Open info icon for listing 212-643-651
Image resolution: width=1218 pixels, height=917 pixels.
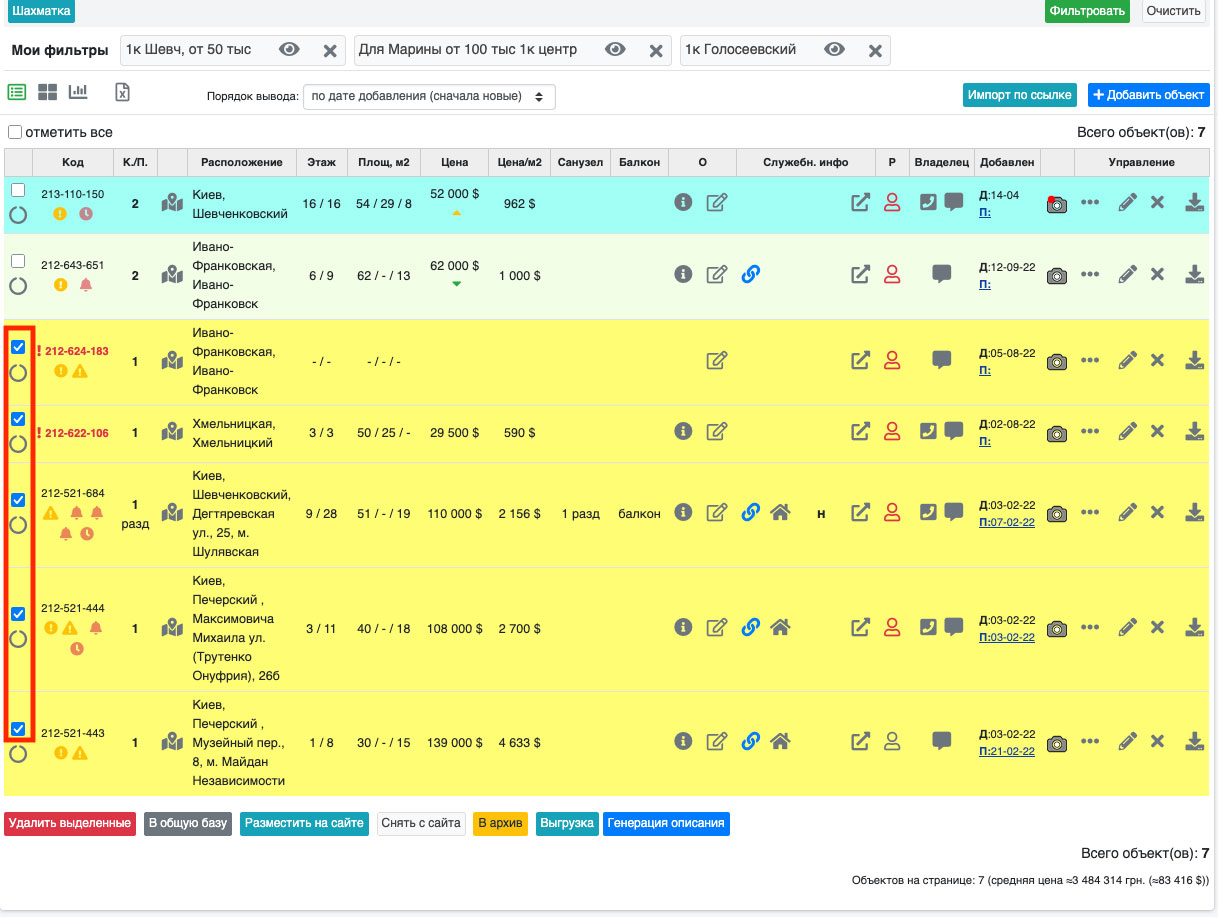[683, 273]
